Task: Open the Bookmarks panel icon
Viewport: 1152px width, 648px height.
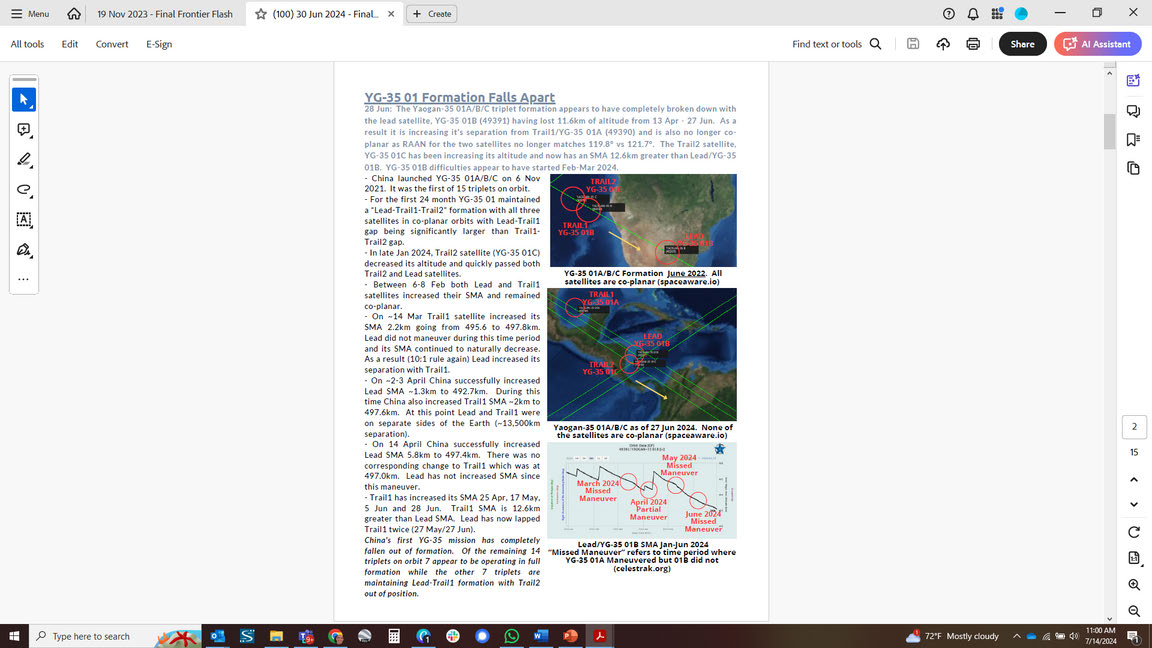Action: click(x=1134, y=140)
